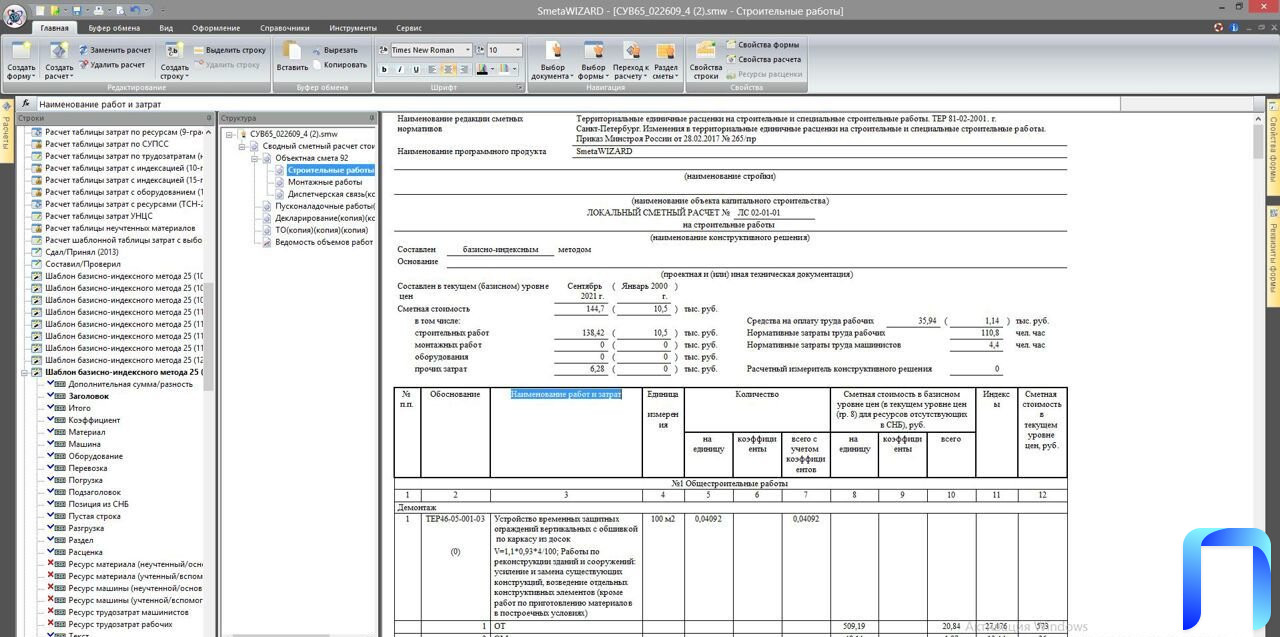Click the fx formula button
Screen dimensions: 1280x637
tap(26, 103)
